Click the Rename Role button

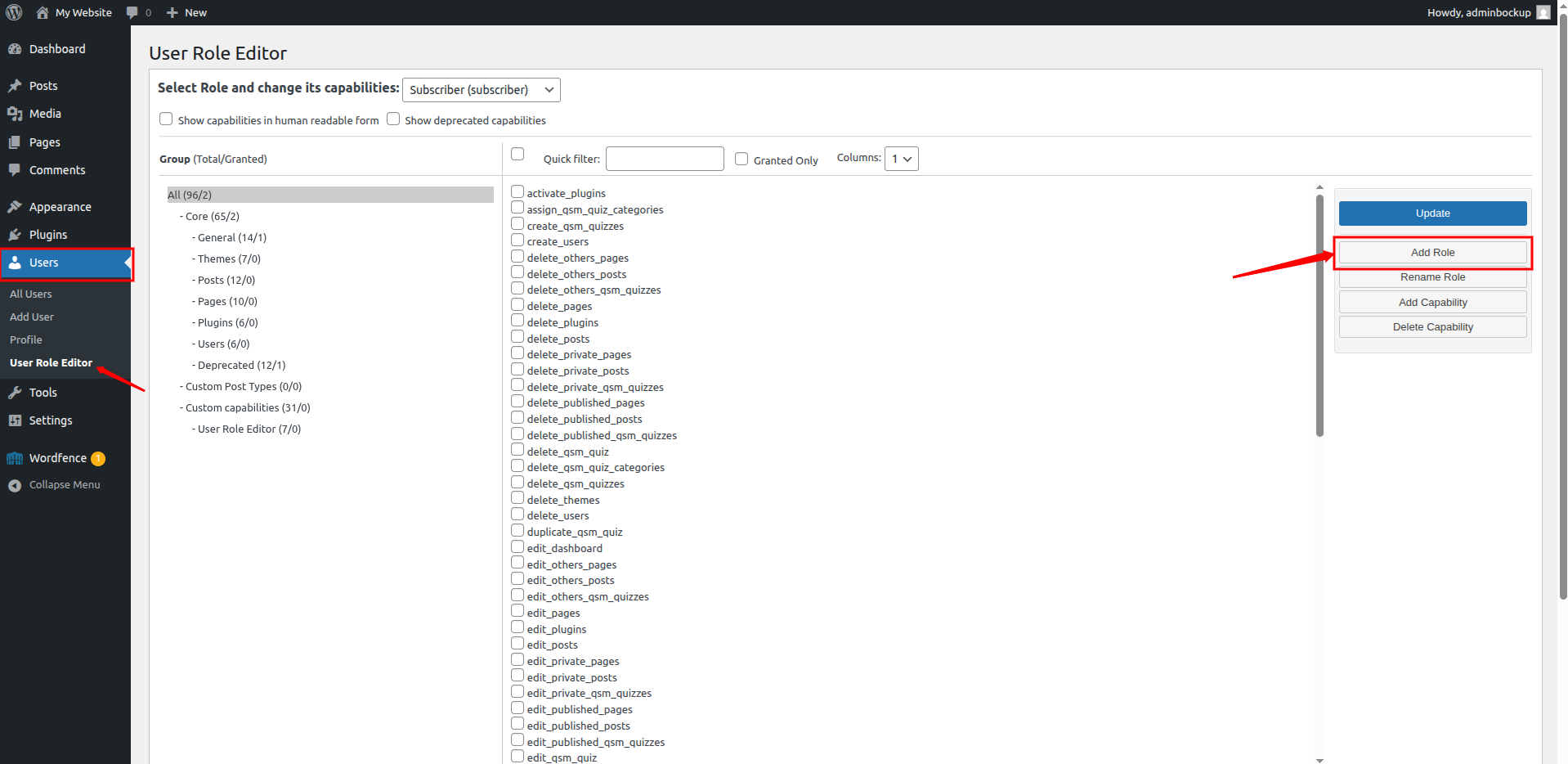click(x=1432, y=277)
